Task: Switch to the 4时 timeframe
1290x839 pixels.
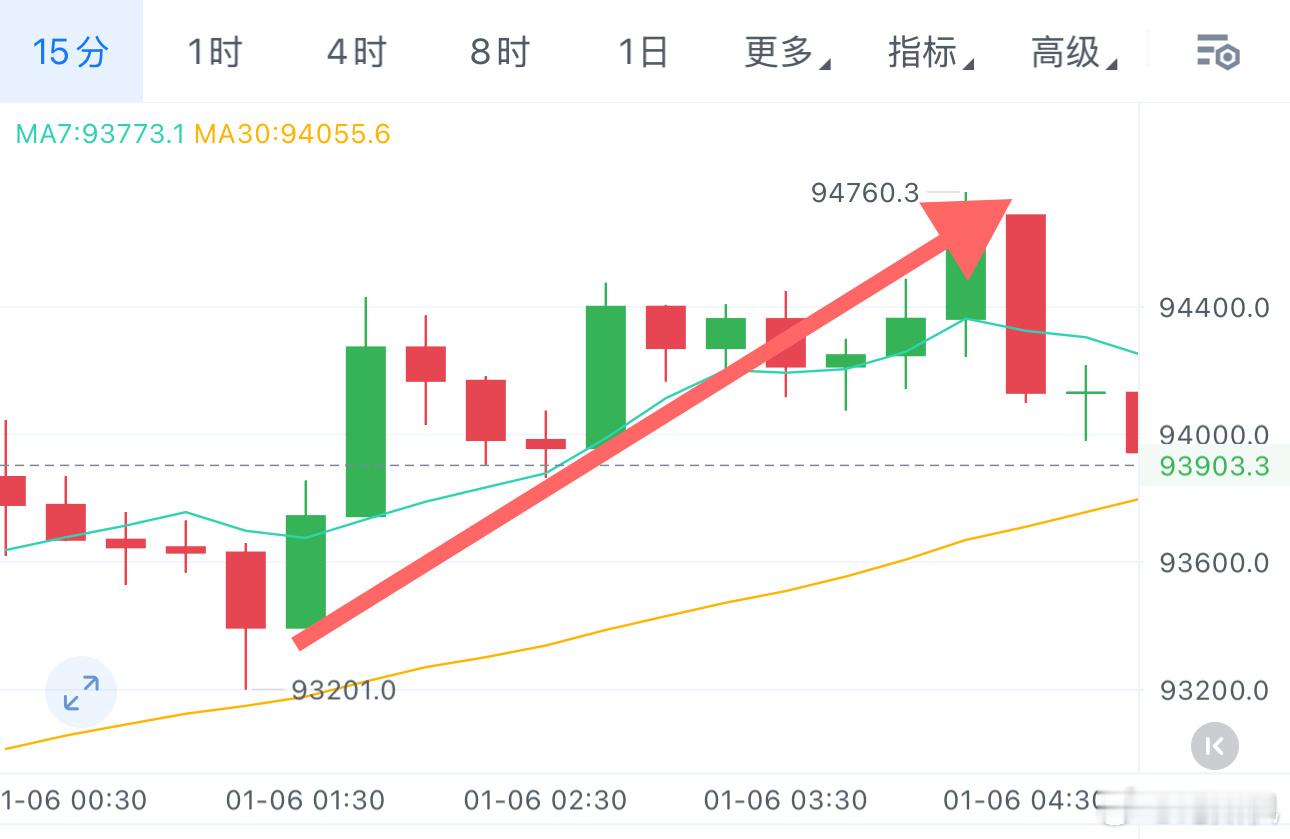Action: 356,52
